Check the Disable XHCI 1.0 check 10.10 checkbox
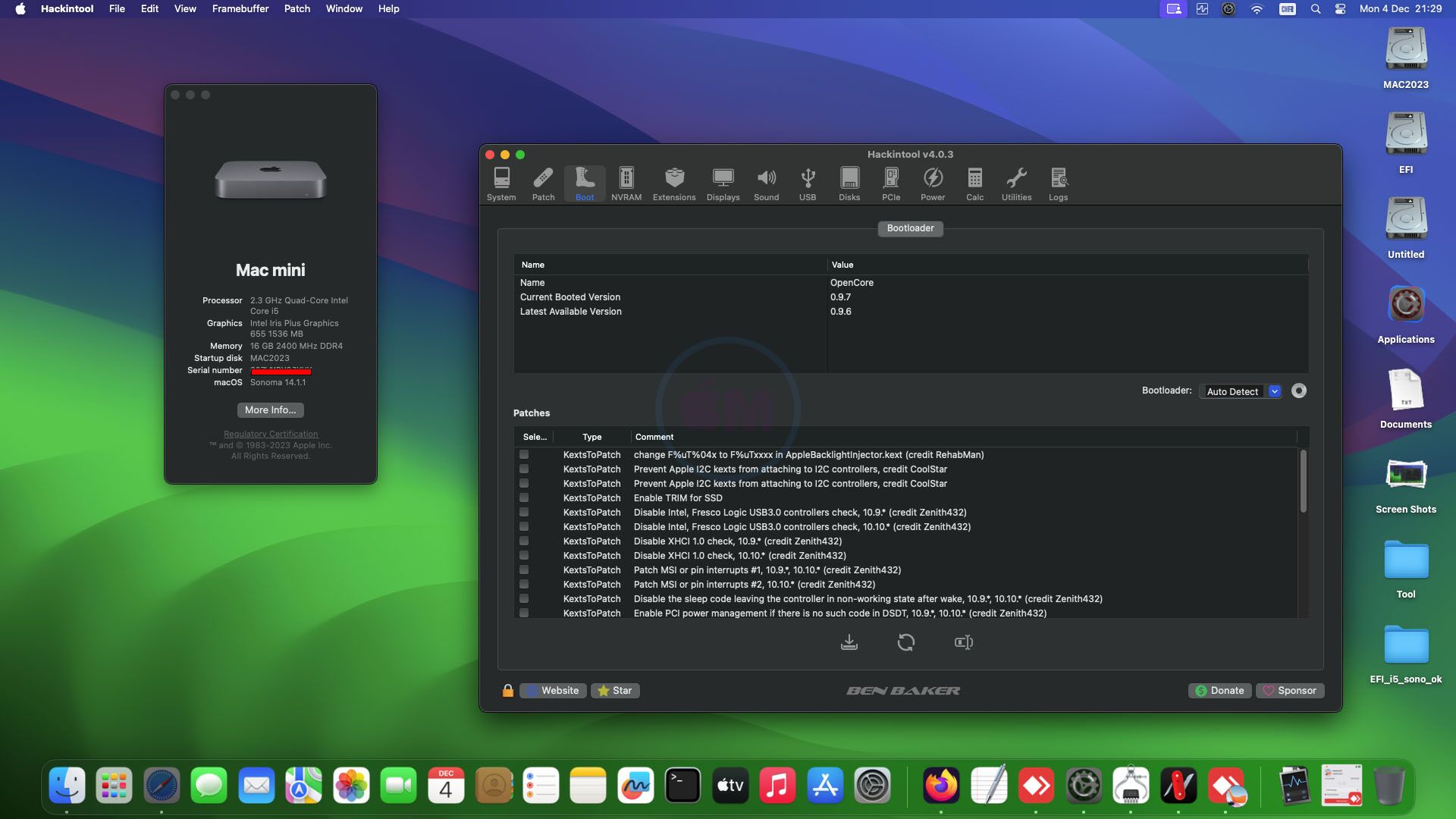The width and height of the screenshot is (1456, 819). tap(524, 556)
